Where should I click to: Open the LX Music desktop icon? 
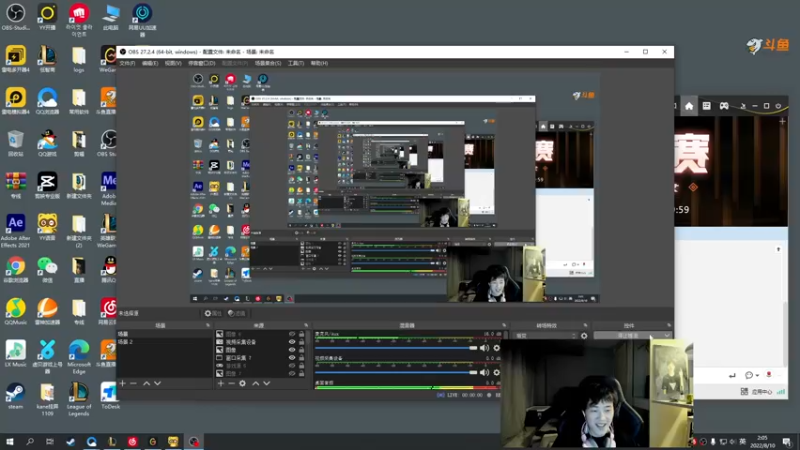pyautogui.click(x=15, y=353)
